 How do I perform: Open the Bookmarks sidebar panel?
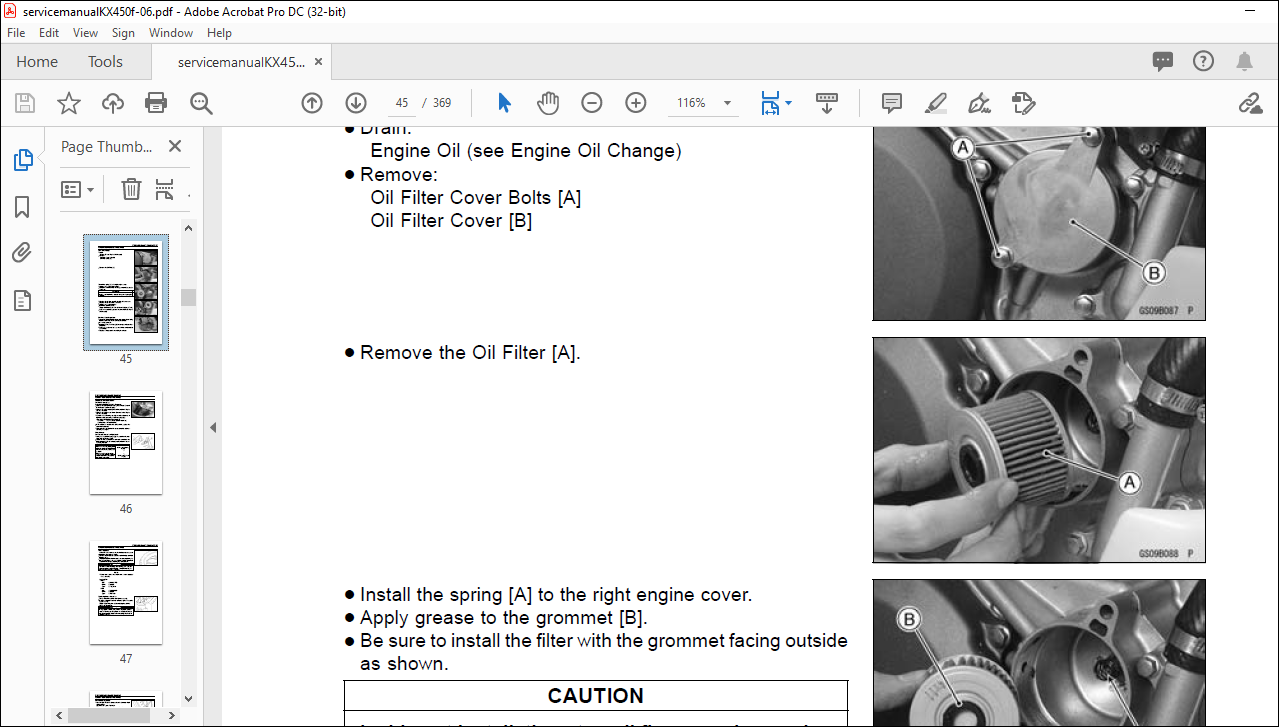(x=22, y=207)
